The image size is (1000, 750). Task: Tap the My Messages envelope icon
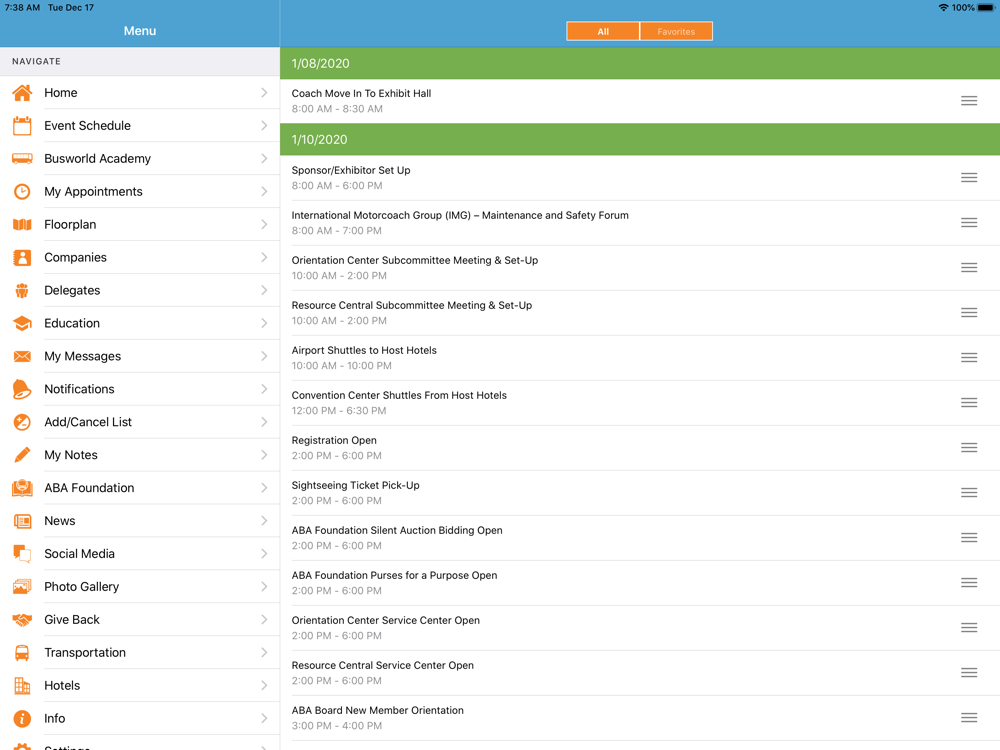(22, 357)
